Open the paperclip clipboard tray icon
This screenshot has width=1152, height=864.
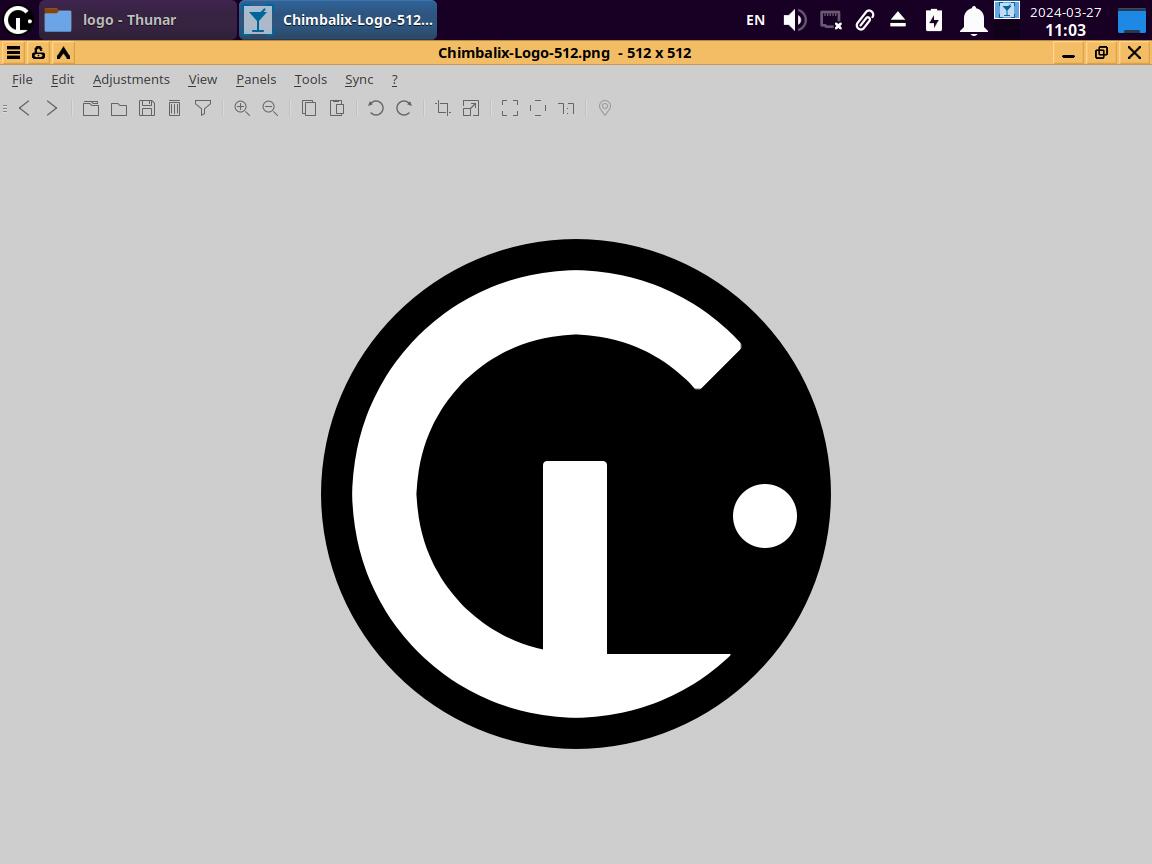coord(865,20)
